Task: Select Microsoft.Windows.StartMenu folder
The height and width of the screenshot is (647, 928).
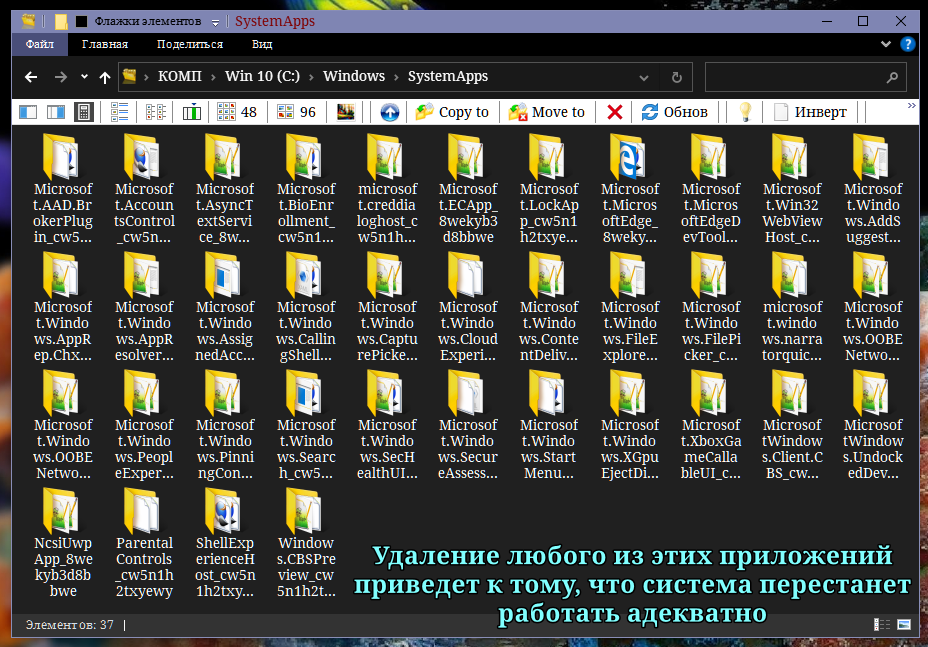Action: tap(549, 425)
